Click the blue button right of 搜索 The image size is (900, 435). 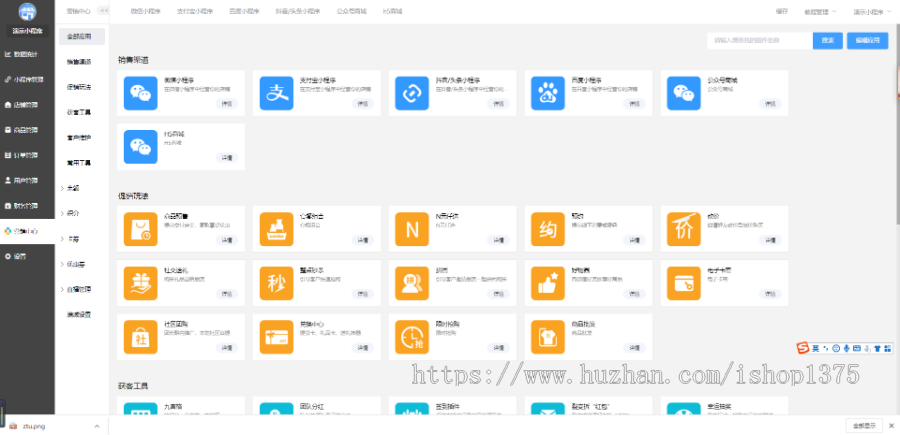867,41
